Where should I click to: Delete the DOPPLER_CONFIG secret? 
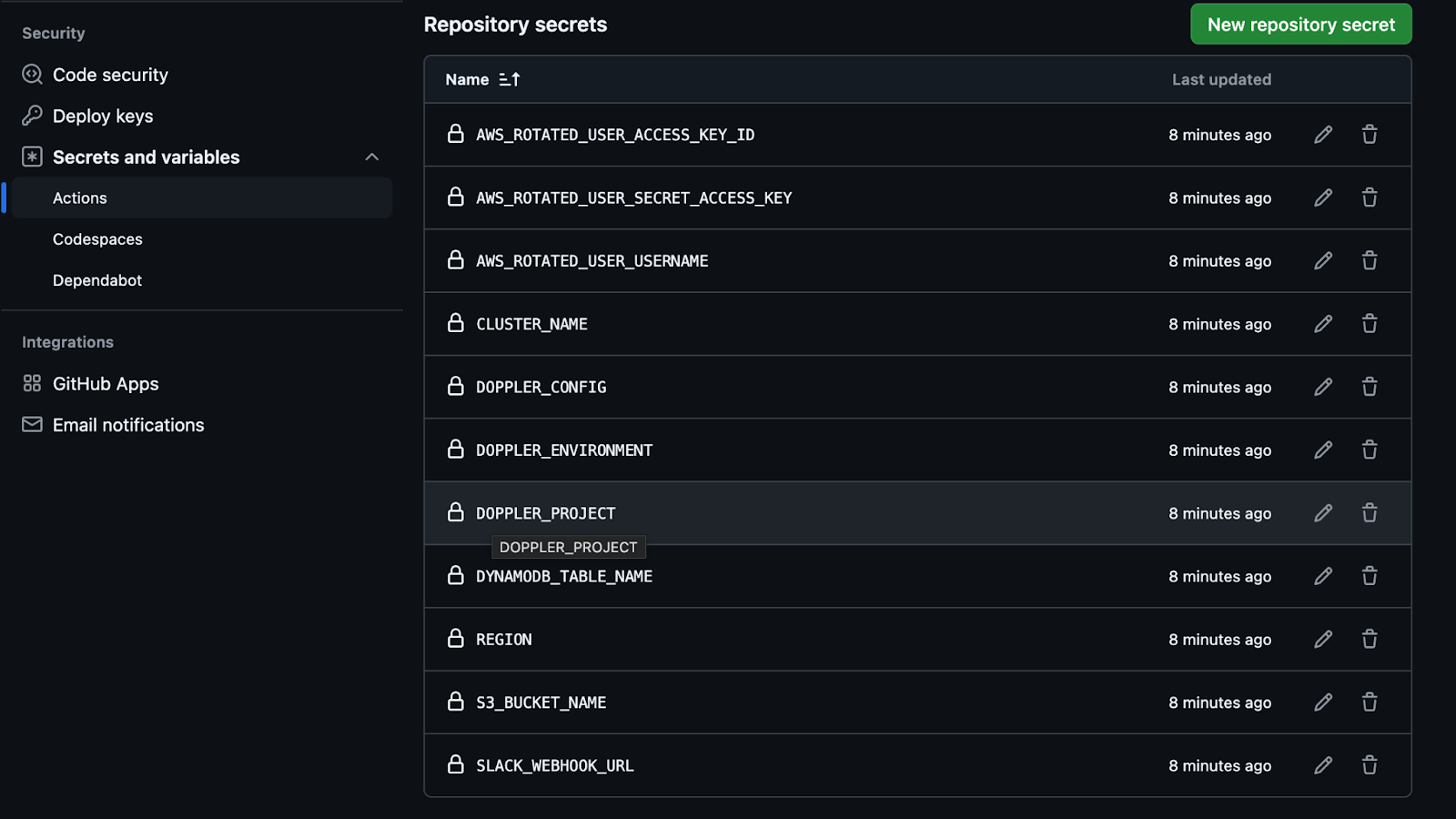(1370, 387)
